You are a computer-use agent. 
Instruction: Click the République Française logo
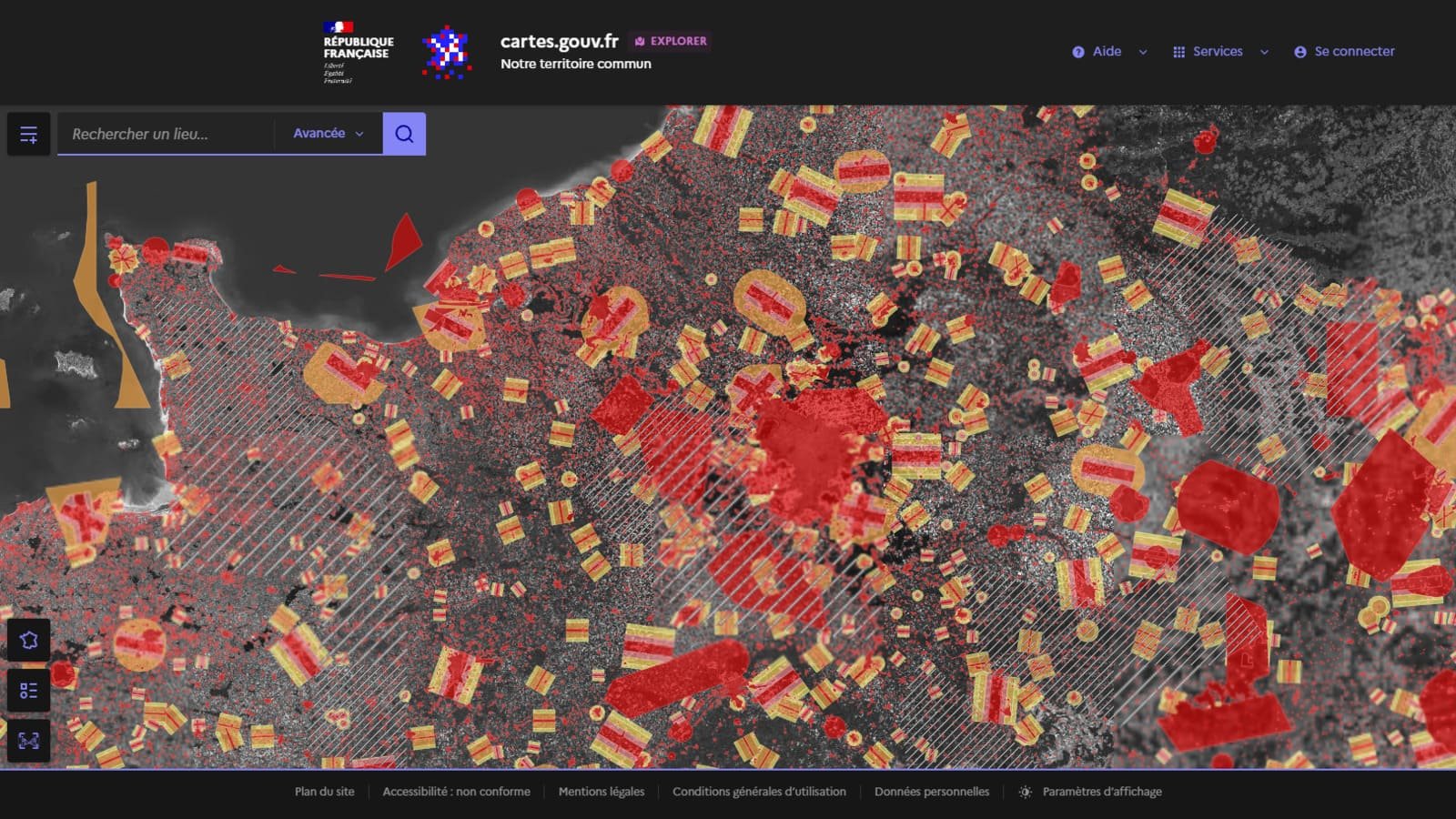[359, 53]
